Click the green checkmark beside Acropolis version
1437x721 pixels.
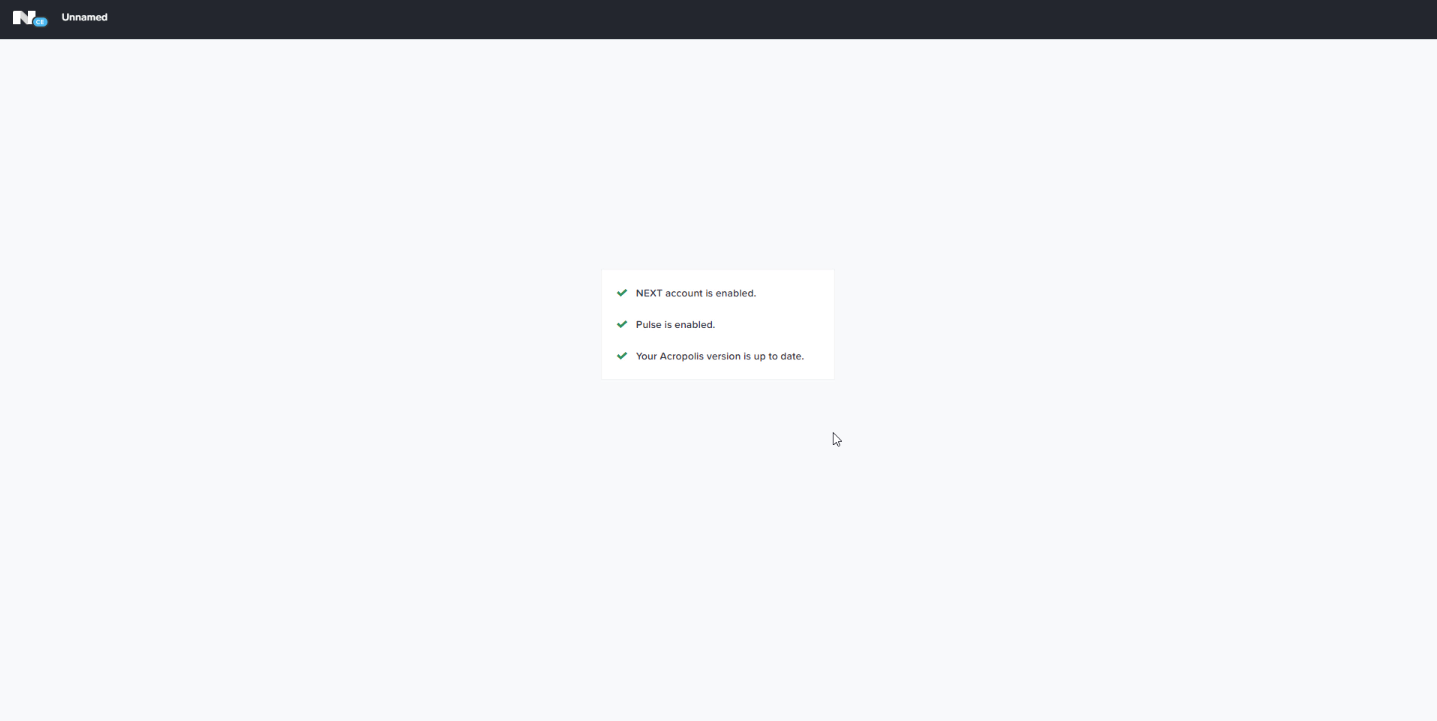point(622,356)
